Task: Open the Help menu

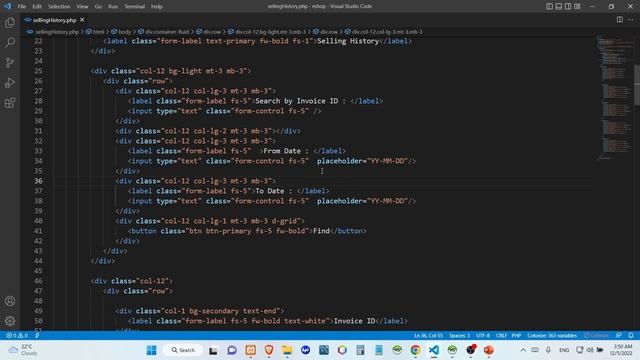Action: pos(157,7)
